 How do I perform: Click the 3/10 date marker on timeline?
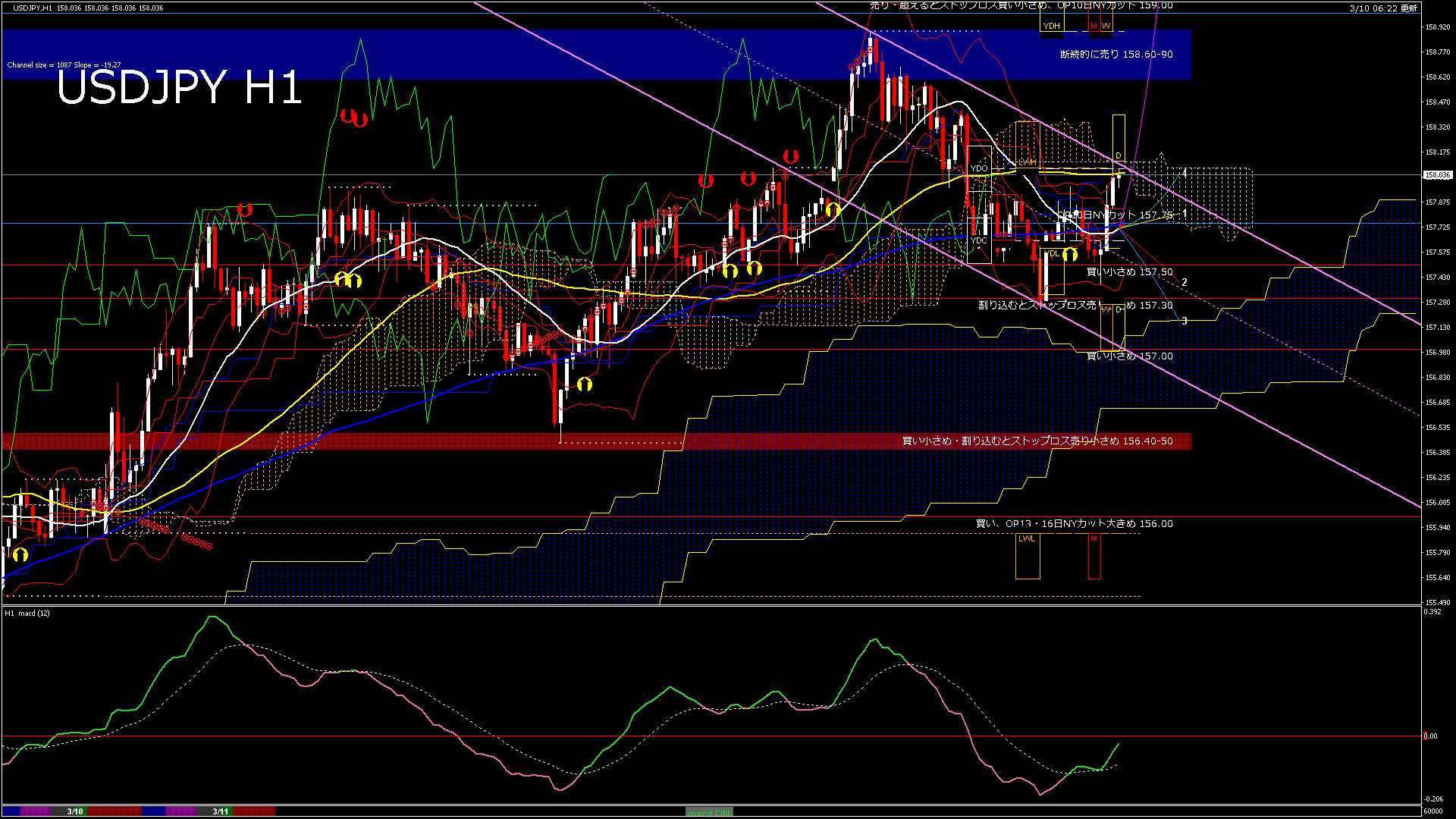74,811
